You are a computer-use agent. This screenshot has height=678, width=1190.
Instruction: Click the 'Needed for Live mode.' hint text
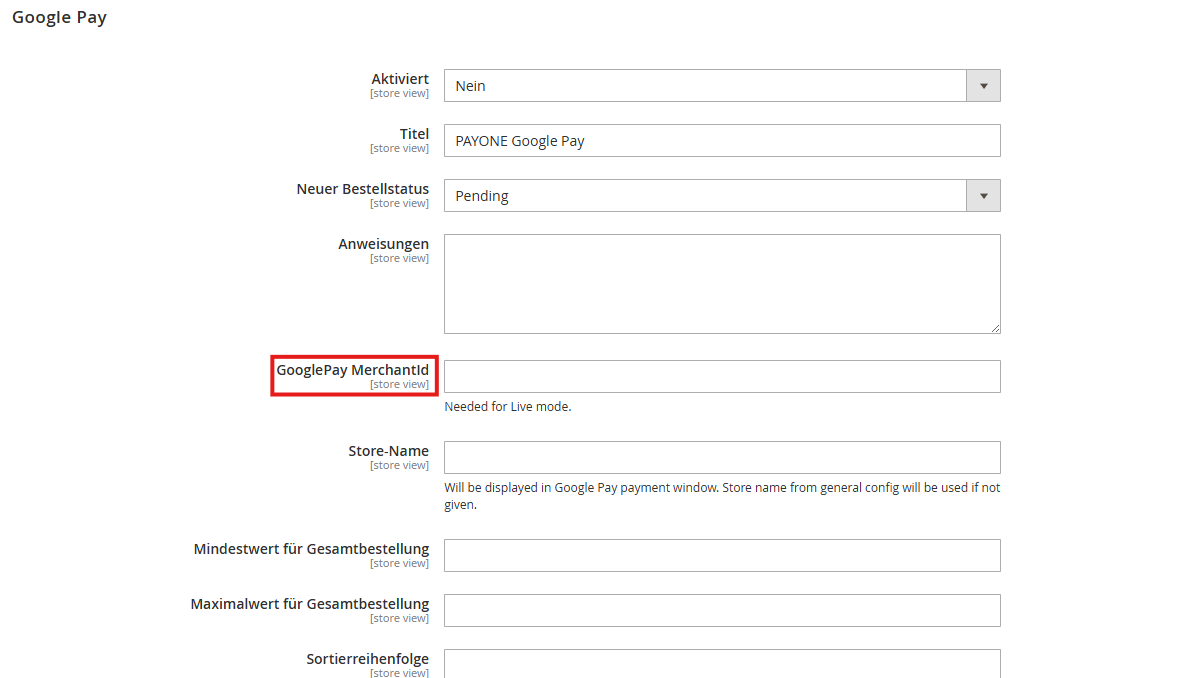tap(508, 407)
